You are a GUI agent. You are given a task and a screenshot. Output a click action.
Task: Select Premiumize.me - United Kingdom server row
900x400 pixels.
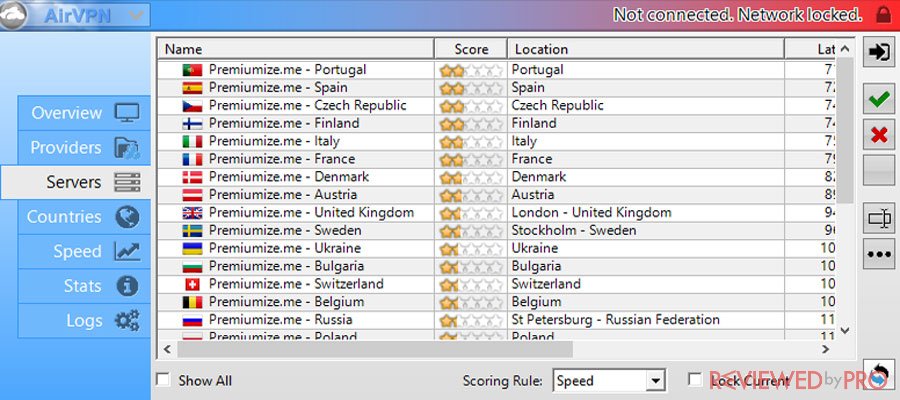(x=497, y=212)
